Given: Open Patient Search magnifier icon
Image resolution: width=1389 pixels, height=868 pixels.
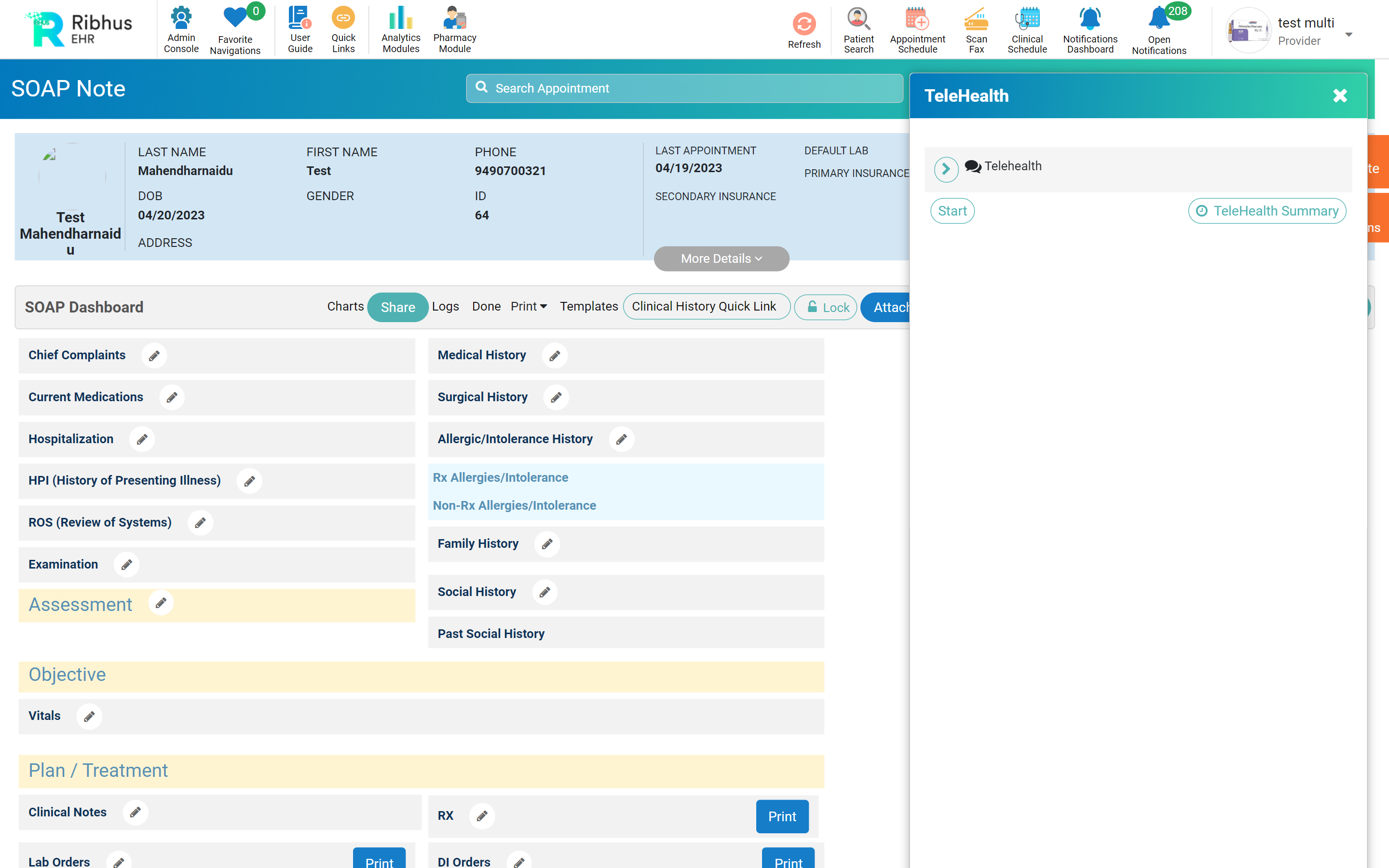Looking at the screenshot, I should click(x=858, y=19).
